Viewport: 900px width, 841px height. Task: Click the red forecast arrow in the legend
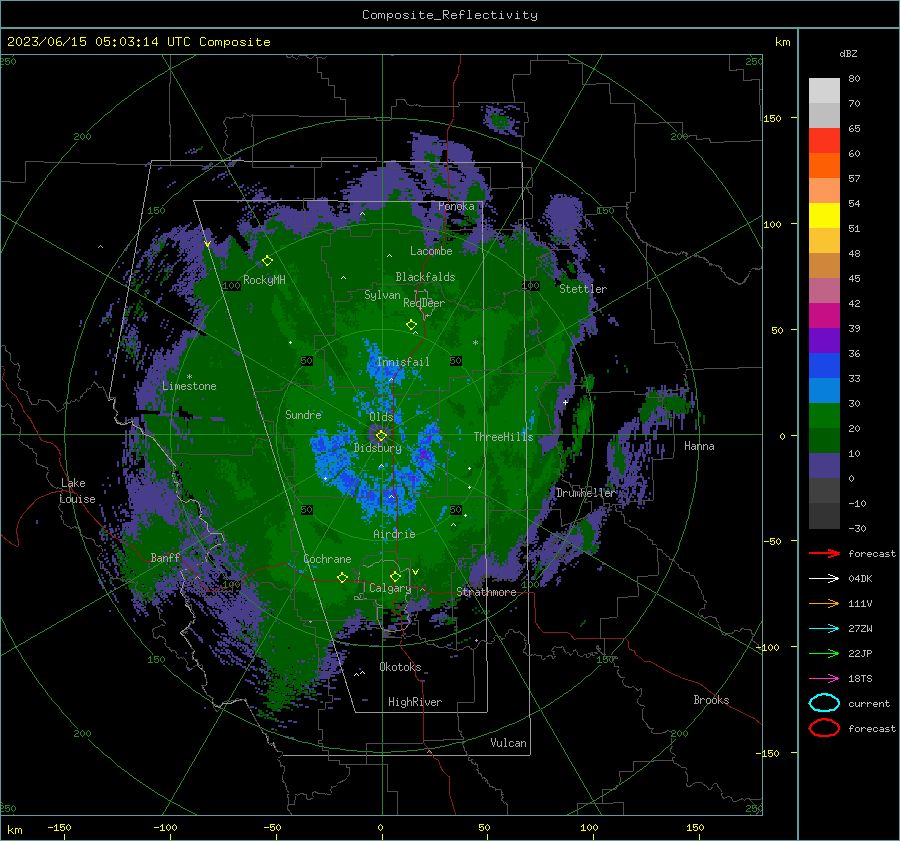[824, 553]
